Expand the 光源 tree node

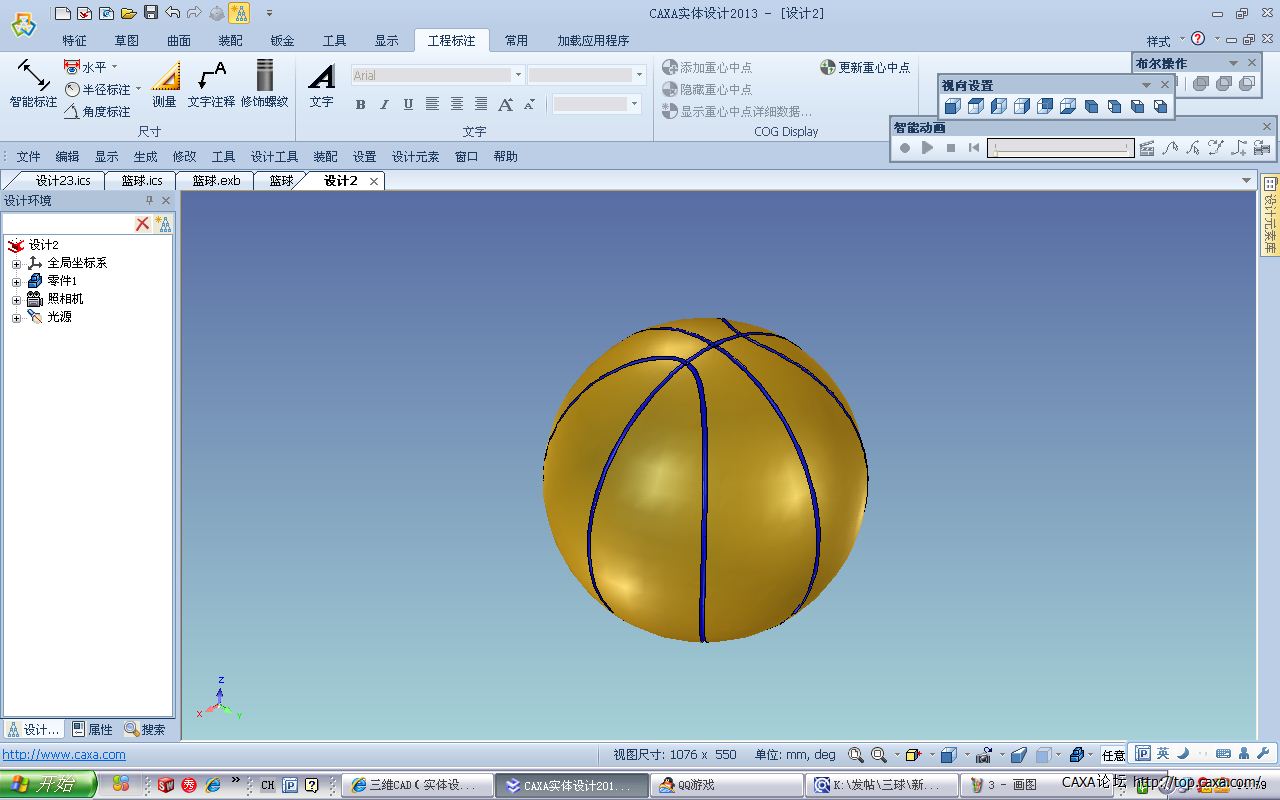(16, 318)
